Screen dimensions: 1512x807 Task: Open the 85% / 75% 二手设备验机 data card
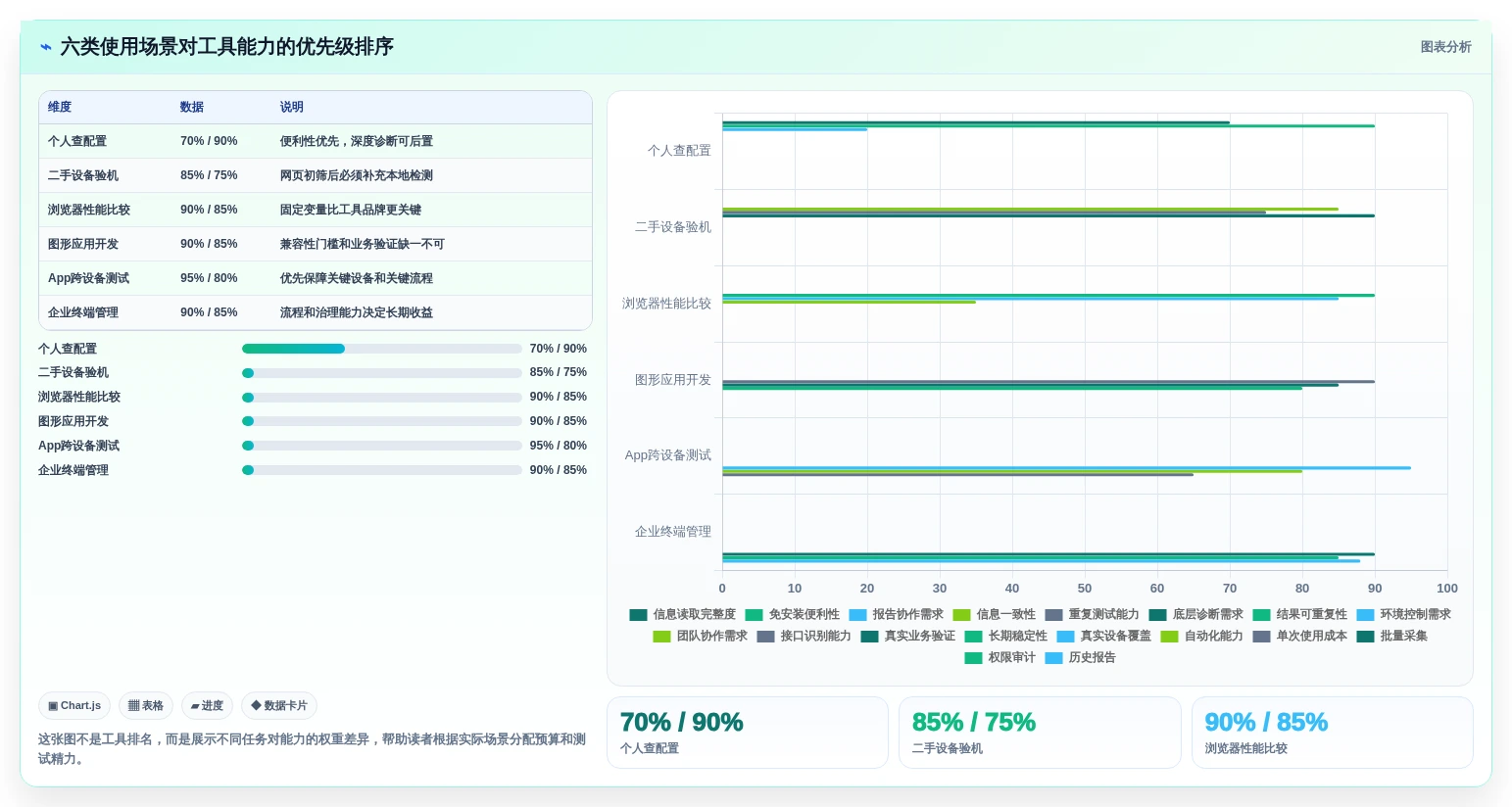coord(1040,733)
